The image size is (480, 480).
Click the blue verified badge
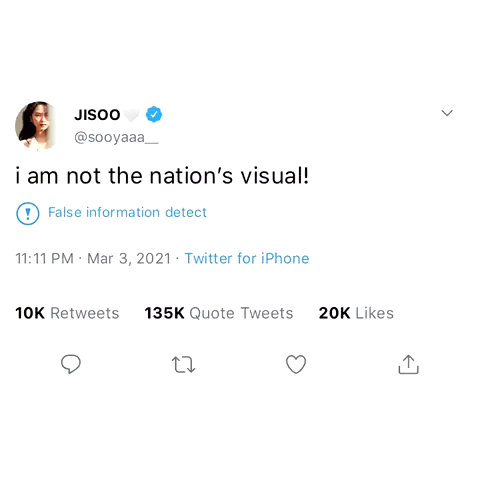click(x=154, y=114)
